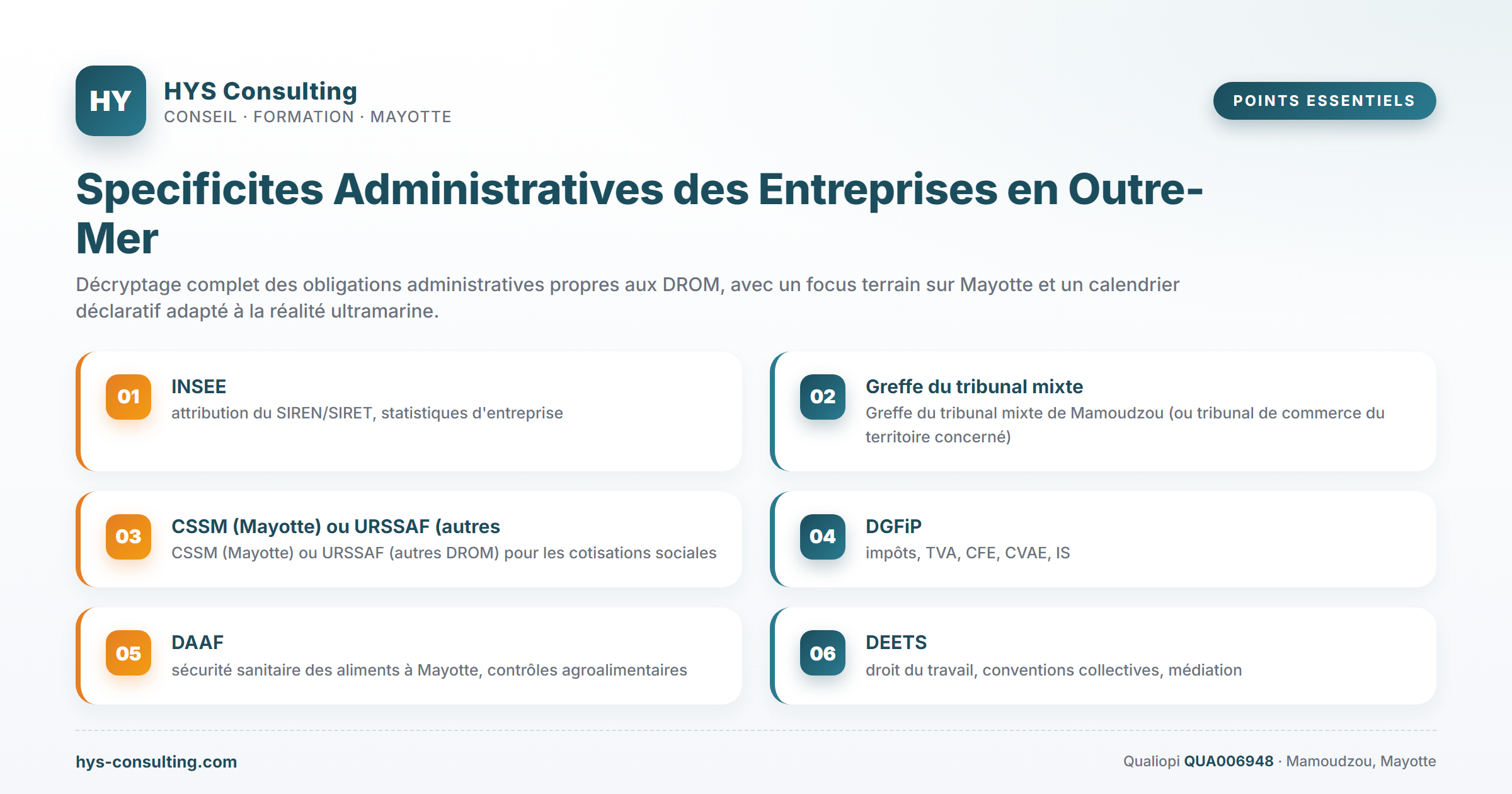The height and width of the screenshot is (794, 1512).
Task: Select the INSEE card title
Action: [x=198, y=386]
